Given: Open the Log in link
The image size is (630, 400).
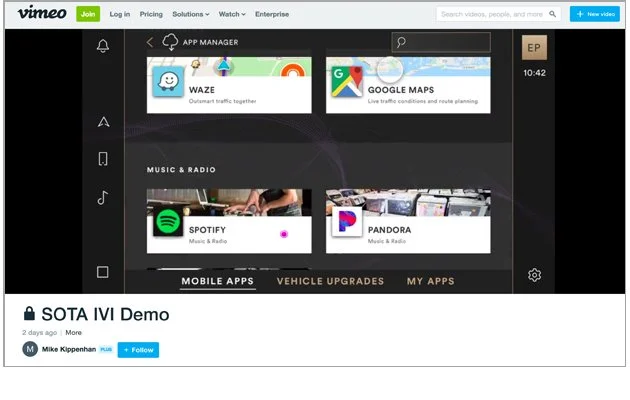Looking at the screenshot, I should [120, 14].
